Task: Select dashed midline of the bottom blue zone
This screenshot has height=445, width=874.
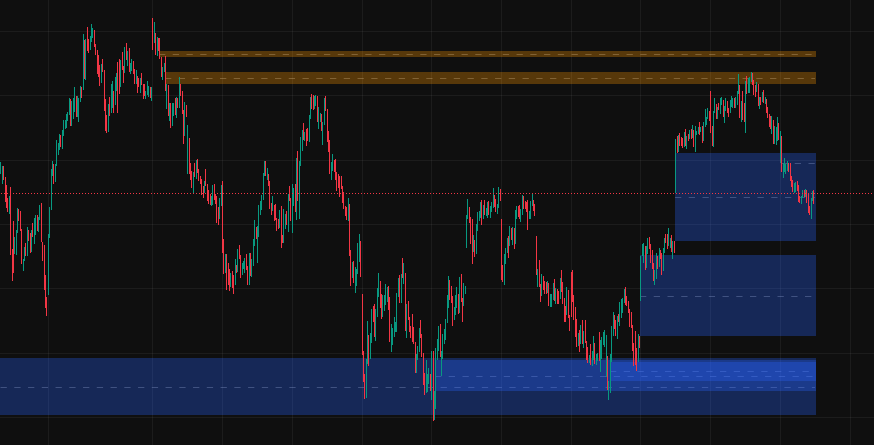Action: pyautogui.click(x=200, y=387)
